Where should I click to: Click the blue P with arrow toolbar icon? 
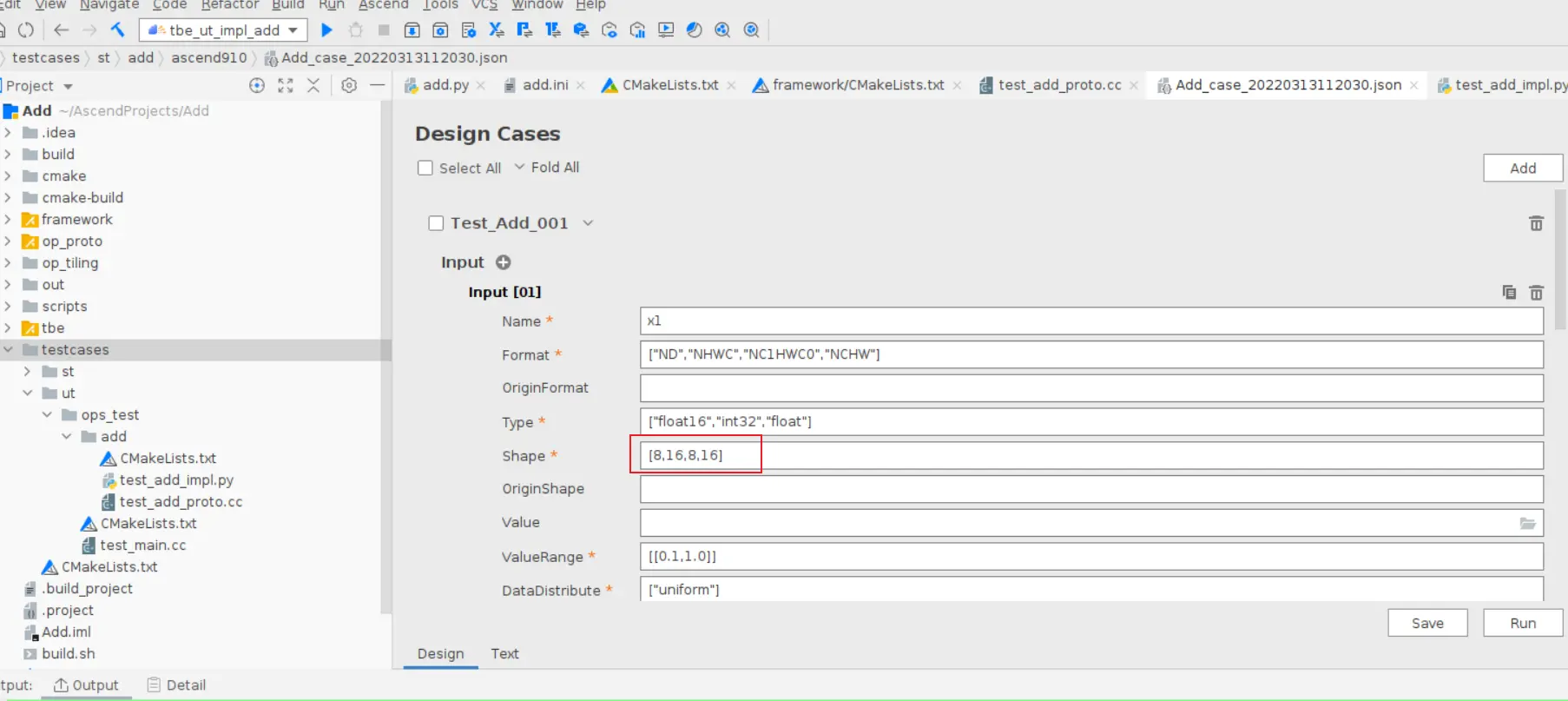click(x=524, y=30)
